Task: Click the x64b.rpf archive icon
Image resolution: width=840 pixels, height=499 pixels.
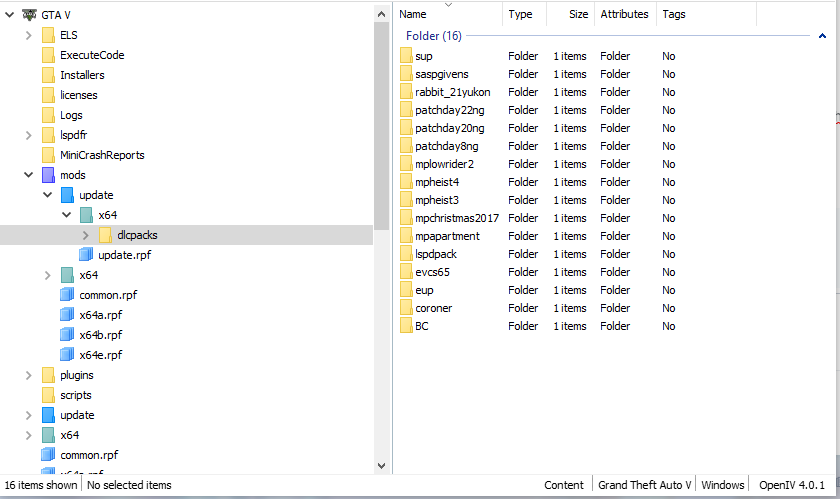Action: pos(67,335)
